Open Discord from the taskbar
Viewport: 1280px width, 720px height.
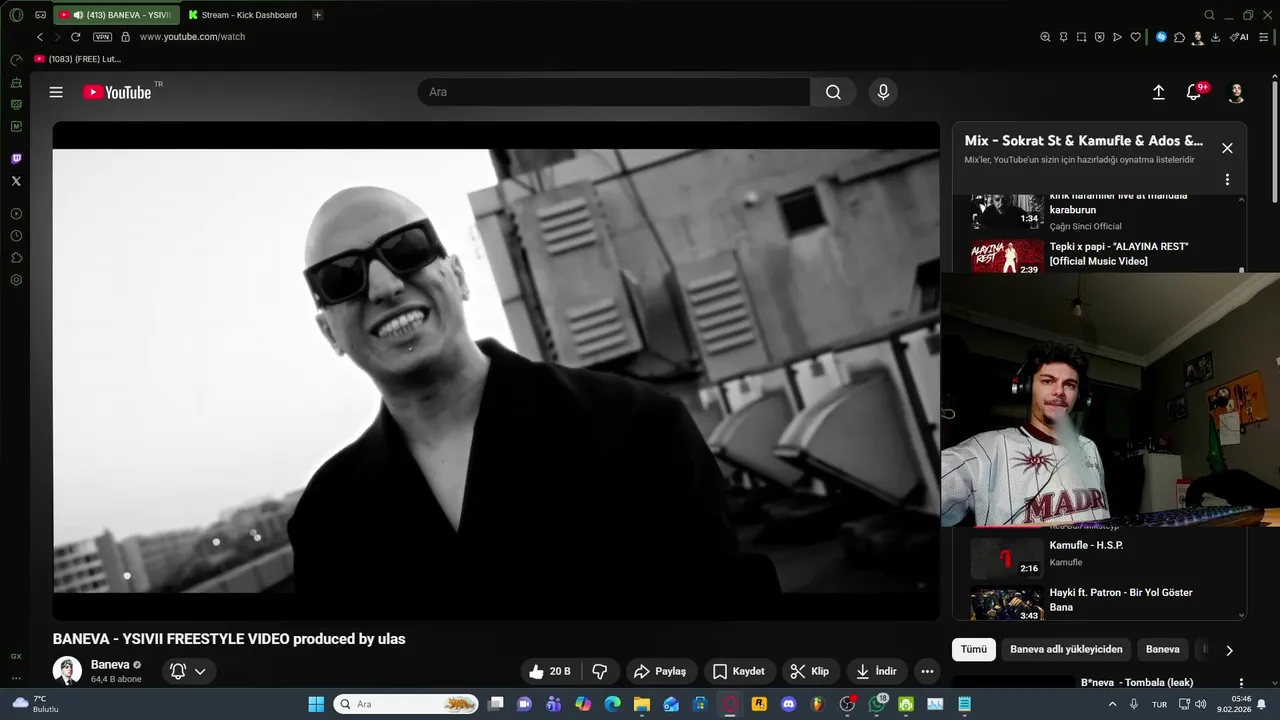click(x=788, y=704)
